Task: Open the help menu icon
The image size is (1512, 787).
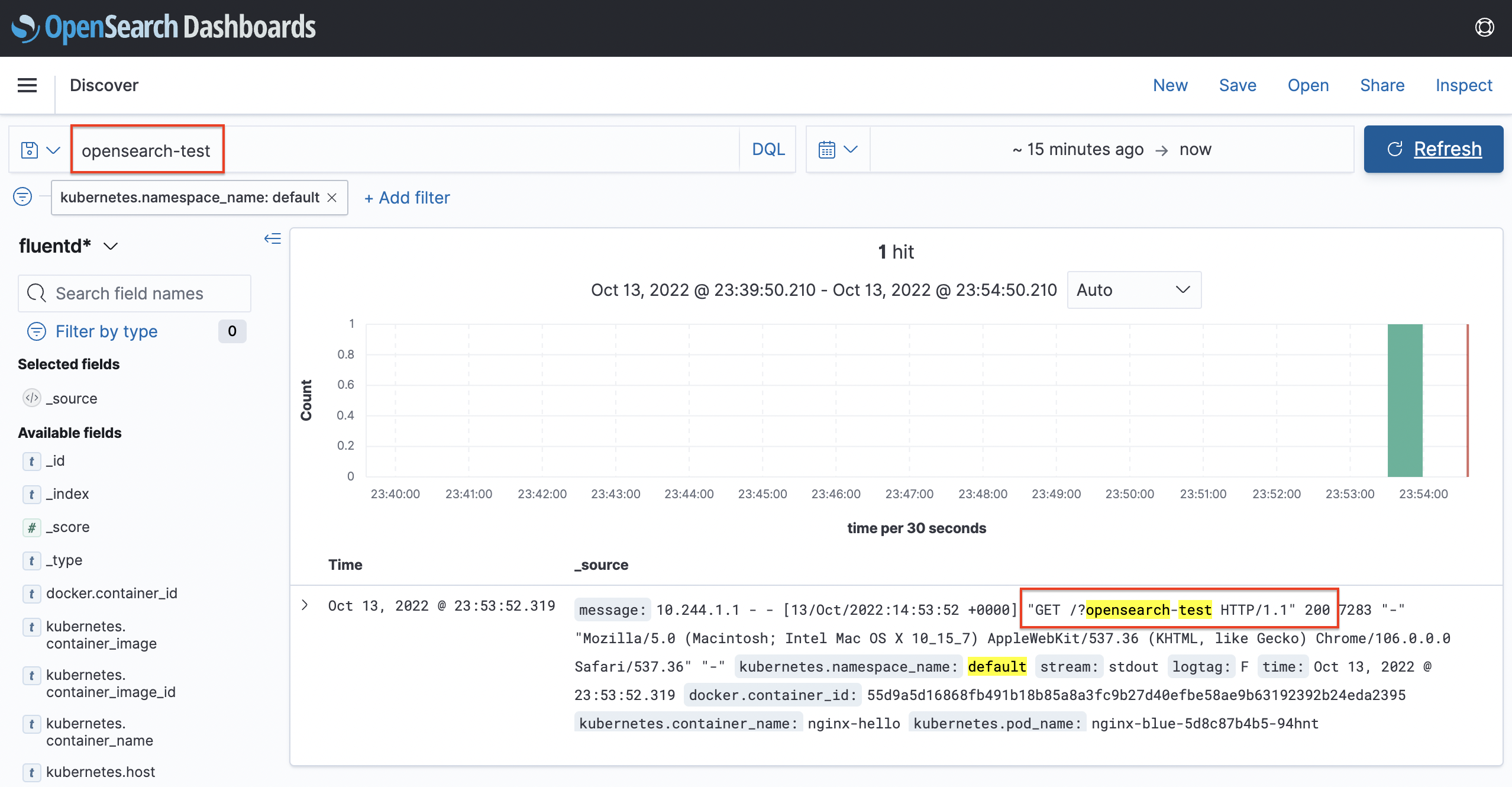Action: [x=1484, y=28]
